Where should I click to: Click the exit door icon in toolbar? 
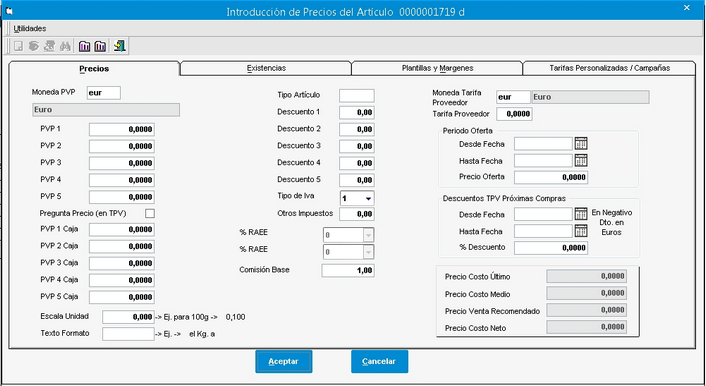[x=119, y=46]
